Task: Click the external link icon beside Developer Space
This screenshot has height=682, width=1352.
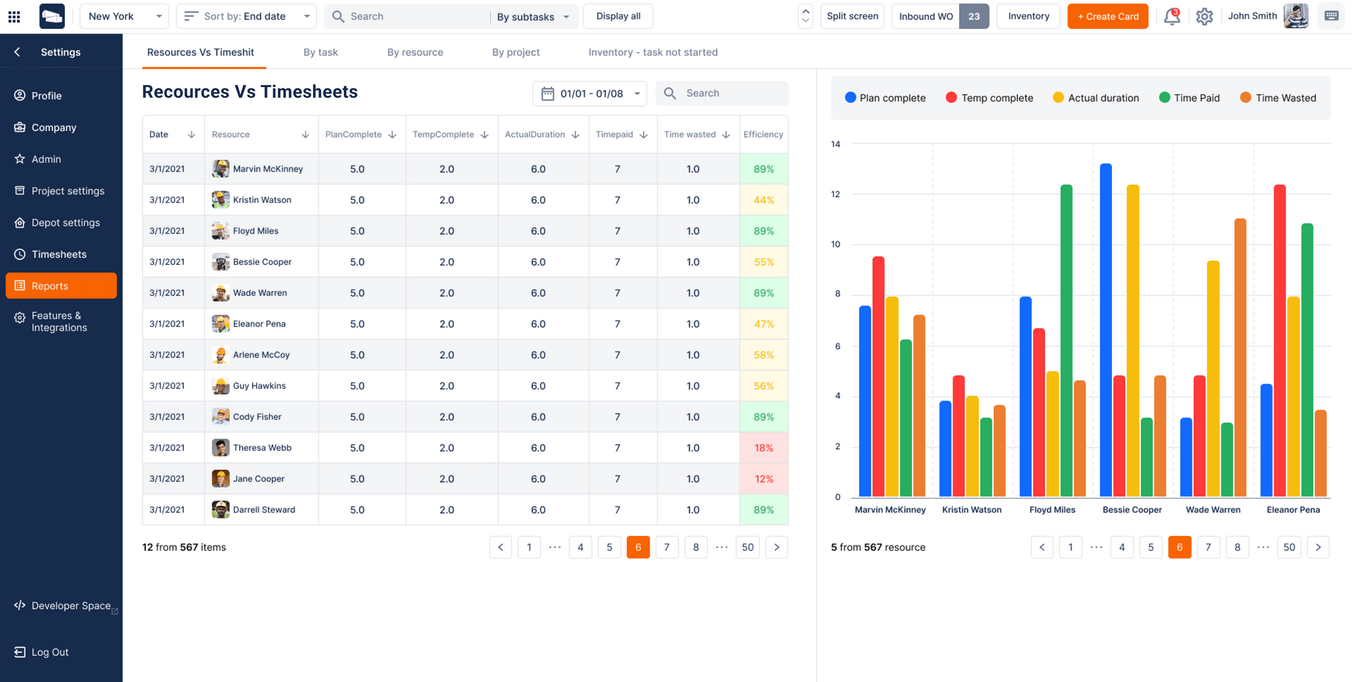Action: (x=115, y=610)
